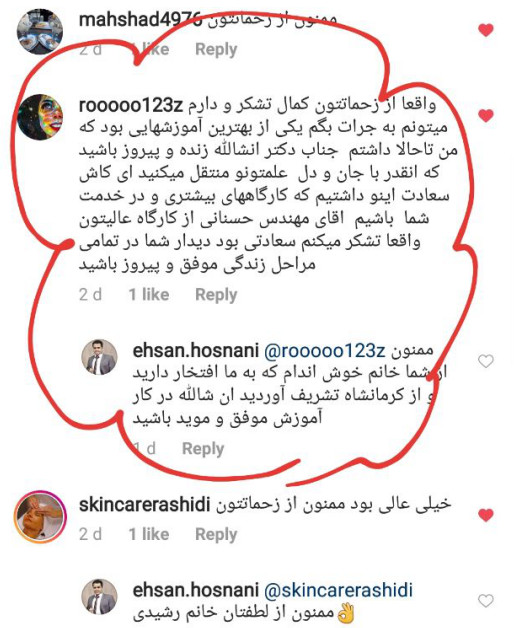Open the skincarerashidi username
This screenshot has width=514, height=628.
click(145, 505)
